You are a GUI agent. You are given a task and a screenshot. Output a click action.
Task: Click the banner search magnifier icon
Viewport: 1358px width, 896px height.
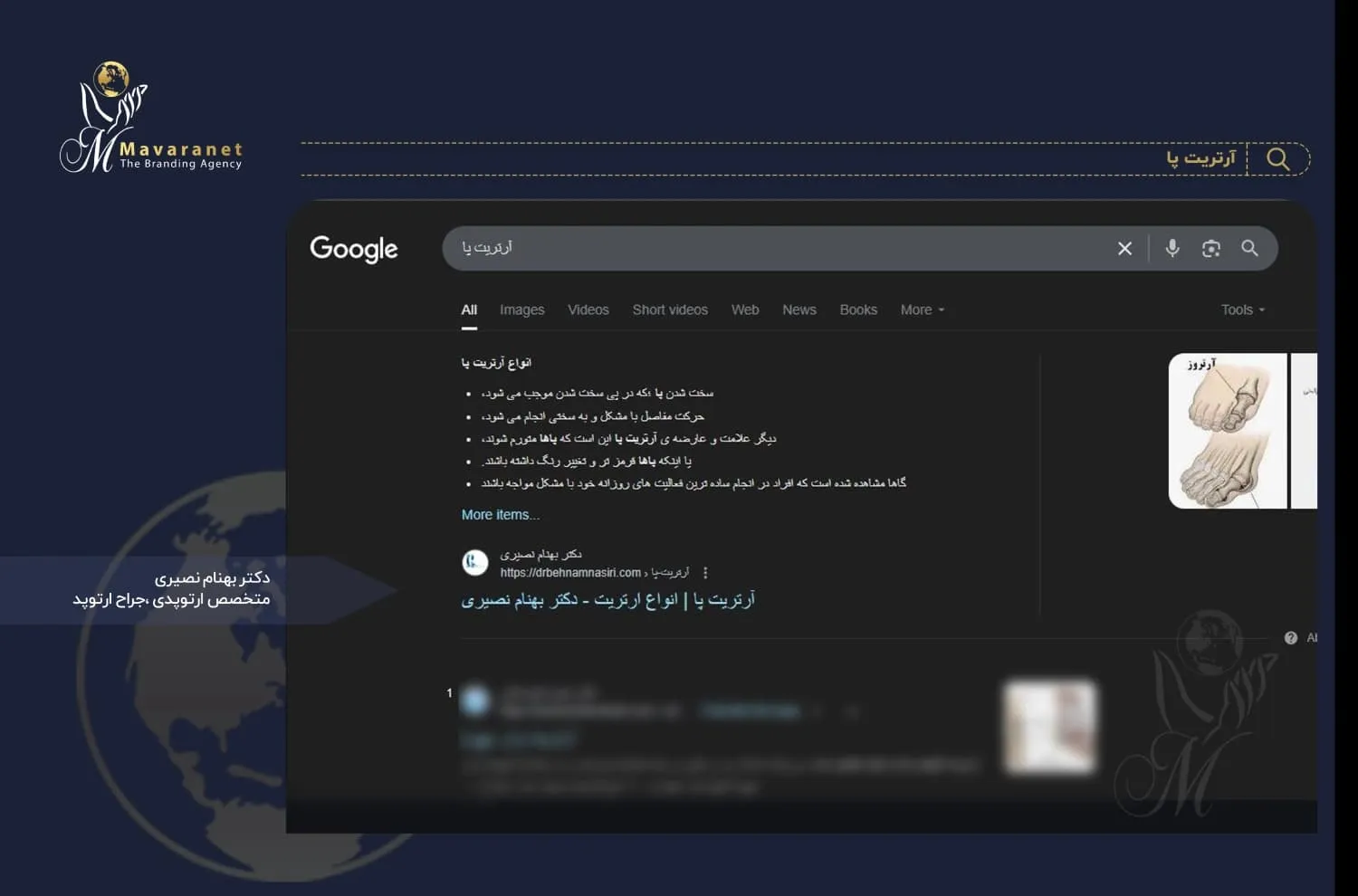click(1277, 159)
